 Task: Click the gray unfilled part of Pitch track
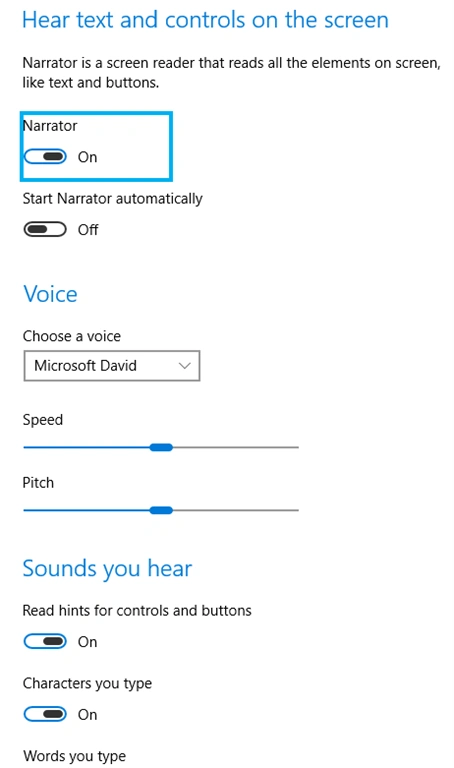[236, 510]
